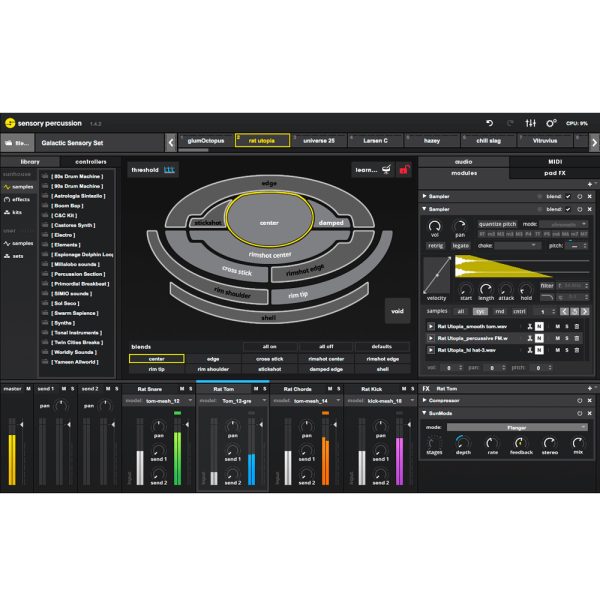Open Rat Kick model kick-mesh_18 dropdown
The image size is (600, 600).
[380, 401]
